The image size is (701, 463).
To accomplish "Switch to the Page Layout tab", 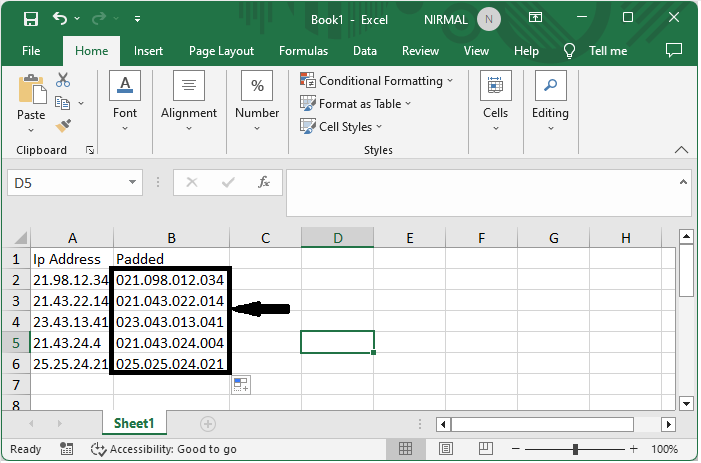I will click(x=221, y=51).
